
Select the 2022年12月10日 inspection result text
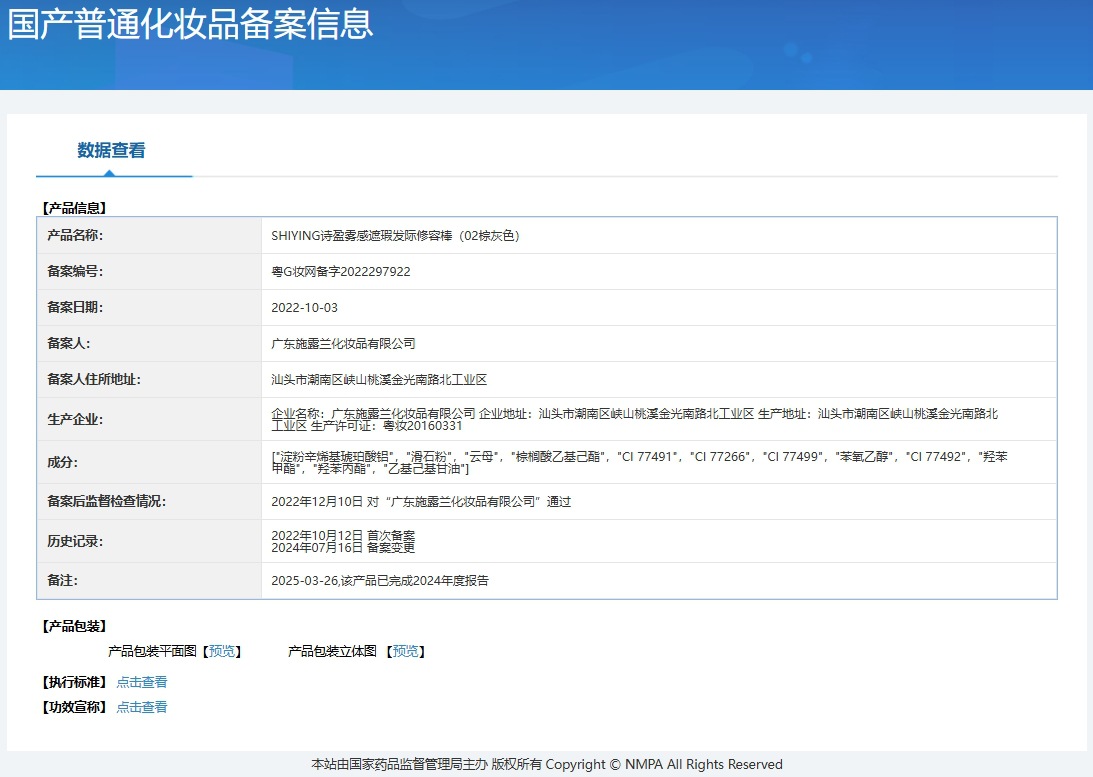click(x=421, y=501)
